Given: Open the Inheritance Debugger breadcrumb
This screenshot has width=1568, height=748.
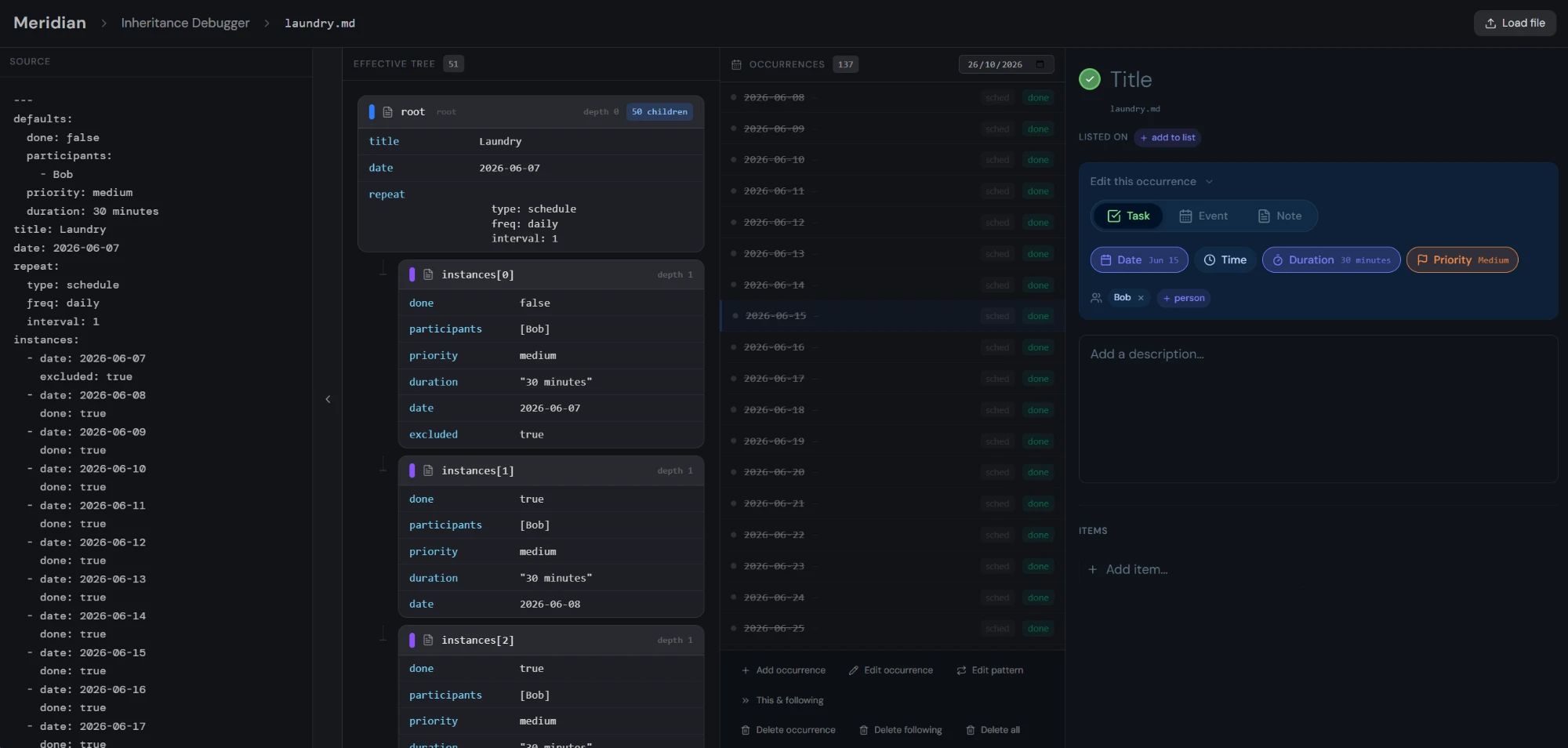Looking at the screenshot, I should tap(185, 23).
